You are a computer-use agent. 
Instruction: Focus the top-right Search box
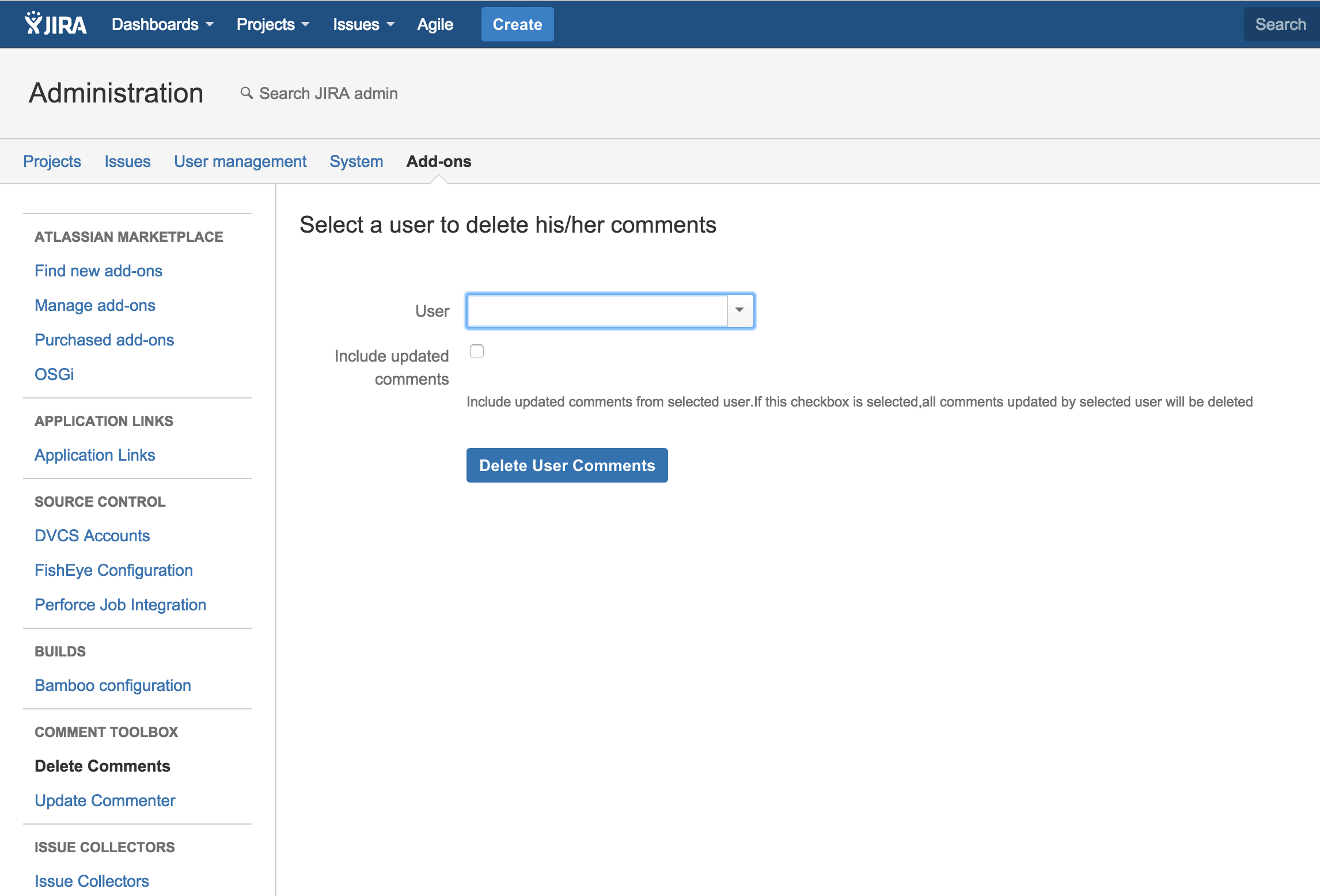pyautogui.click(x=1281, y=24)
